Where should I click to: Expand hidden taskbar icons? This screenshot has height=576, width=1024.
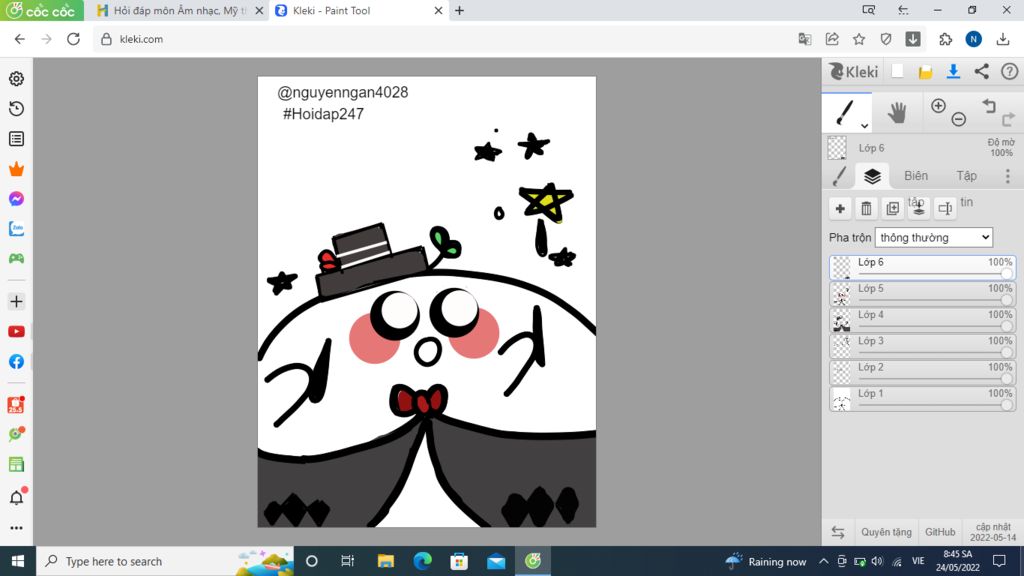tap(822, 561)
